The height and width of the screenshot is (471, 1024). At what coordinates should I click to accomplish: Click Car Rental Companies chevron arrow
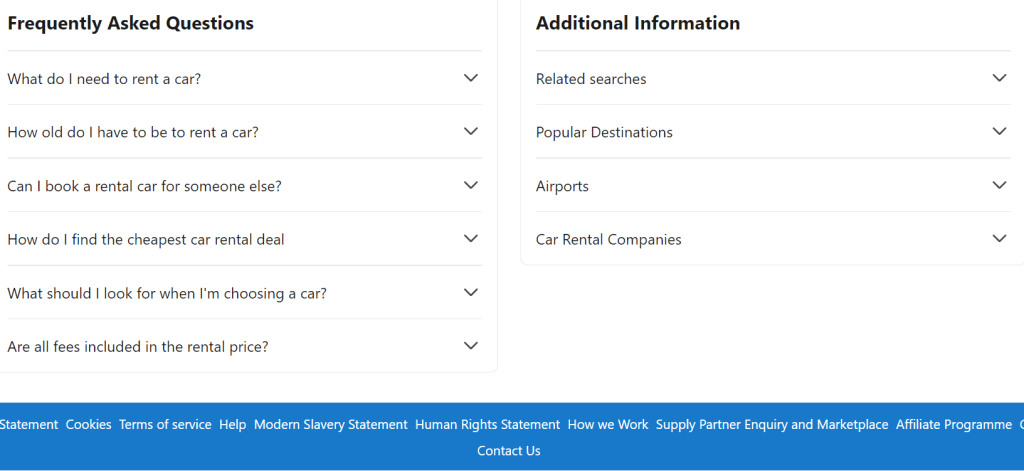(x=999, y=238)
